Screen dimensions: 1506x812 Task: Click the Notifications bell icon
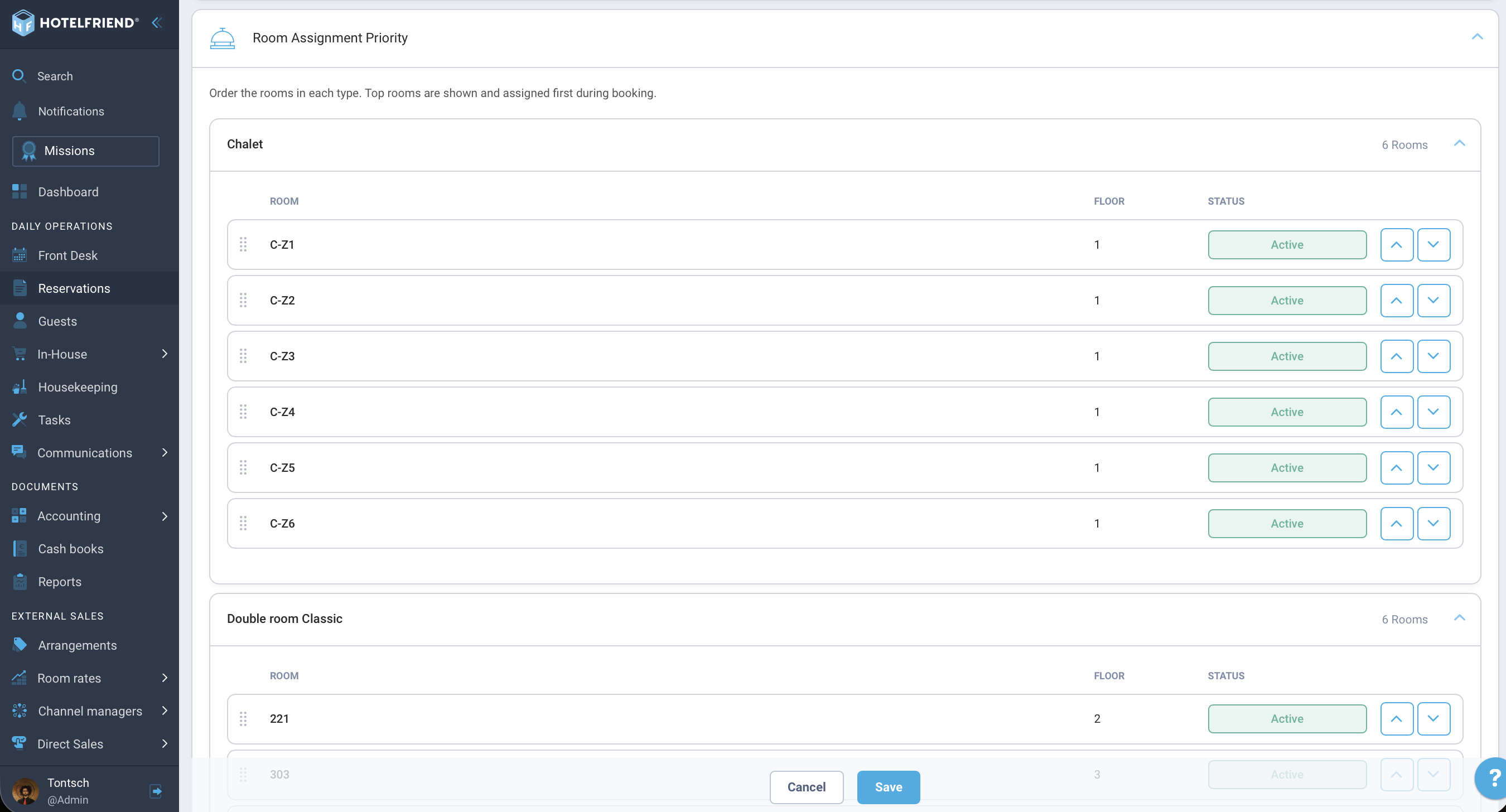coord(20,111)
